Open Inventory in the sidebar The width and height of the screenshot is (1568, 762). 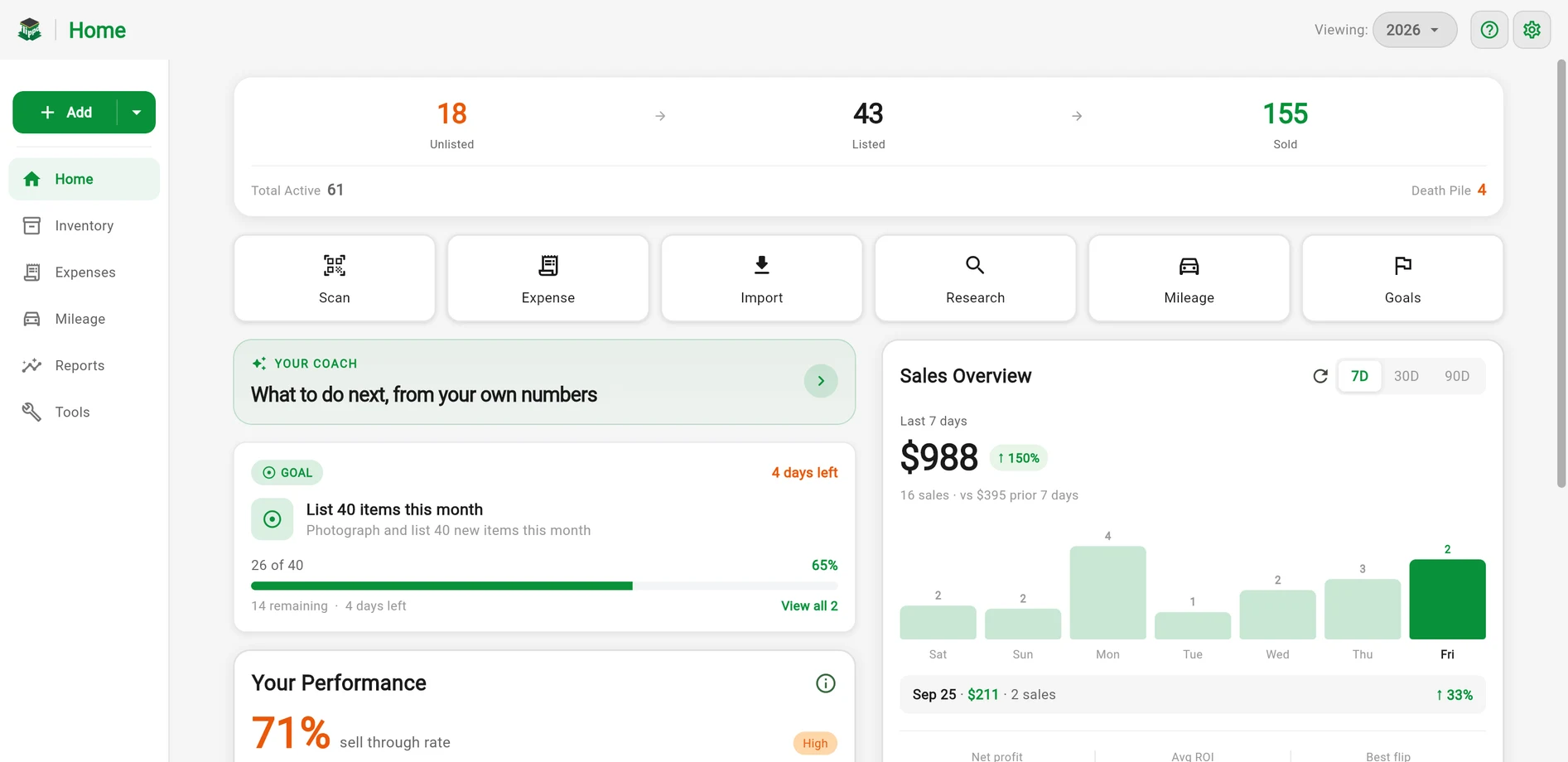coord(84,225)
